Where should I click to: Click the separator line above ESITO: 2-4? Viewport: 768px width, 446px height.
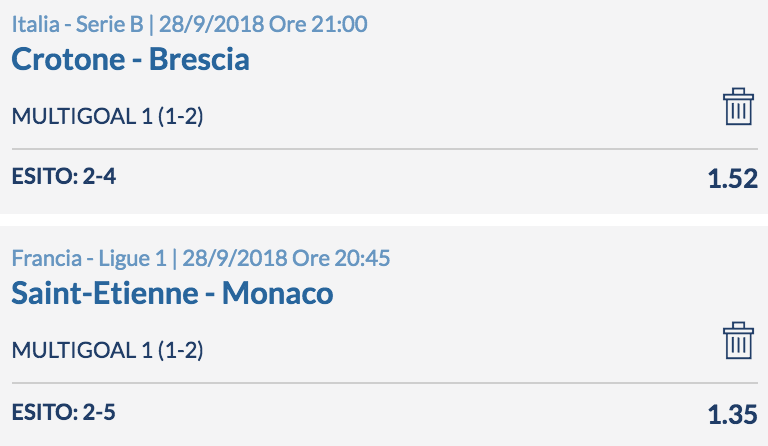point(384,149)
